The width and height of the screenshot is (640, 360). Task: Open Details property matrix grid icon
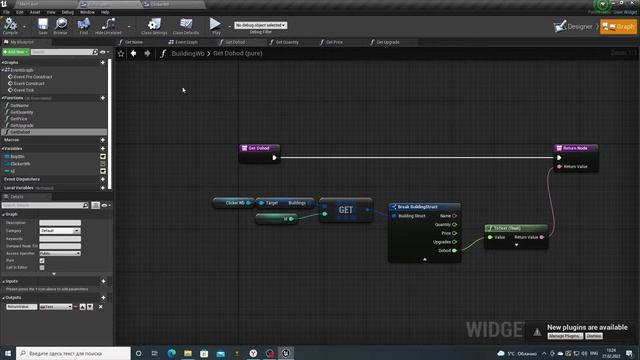tap(96, 205)
